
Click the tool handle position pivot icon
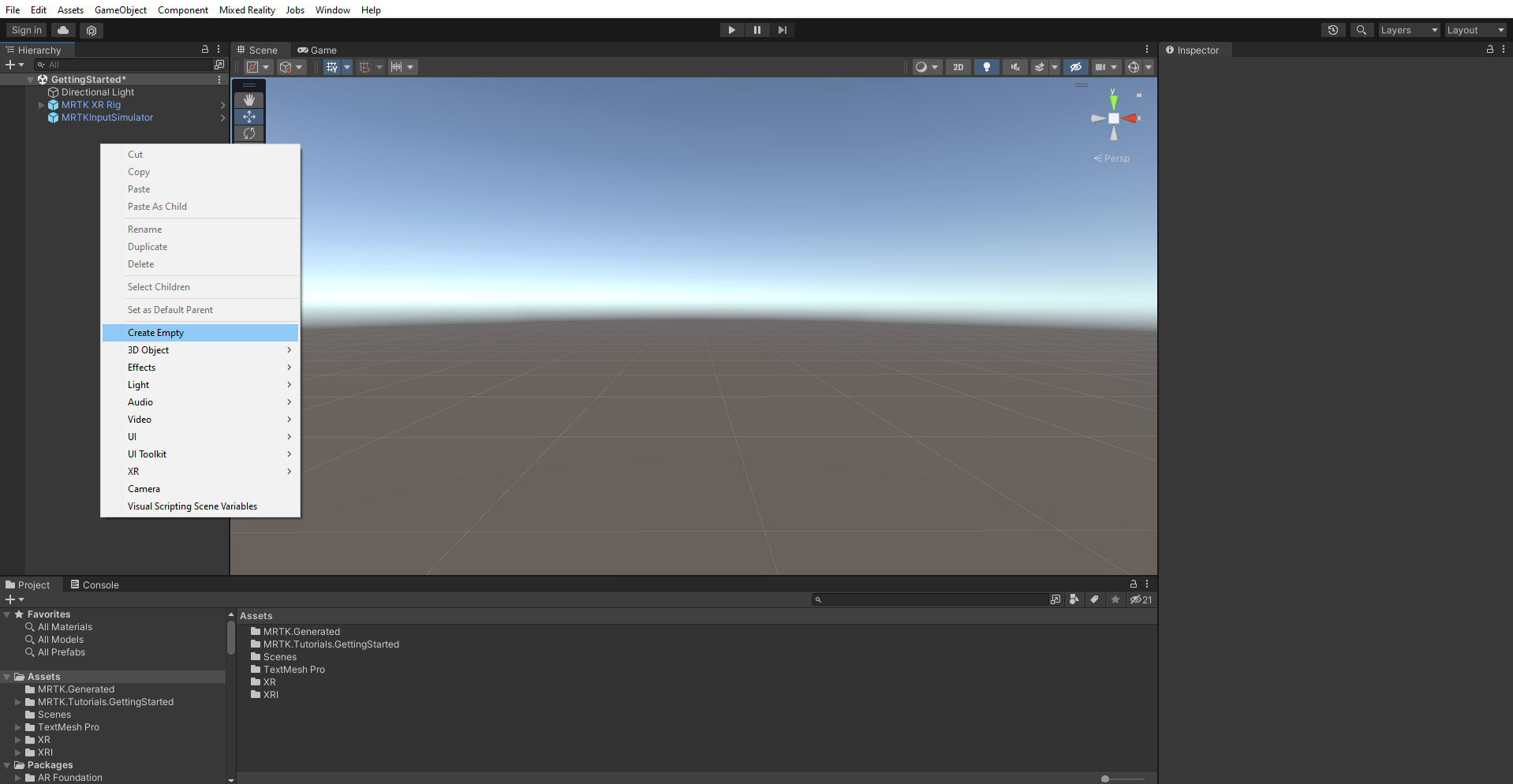pyautogui.click(x=252, y=67)
